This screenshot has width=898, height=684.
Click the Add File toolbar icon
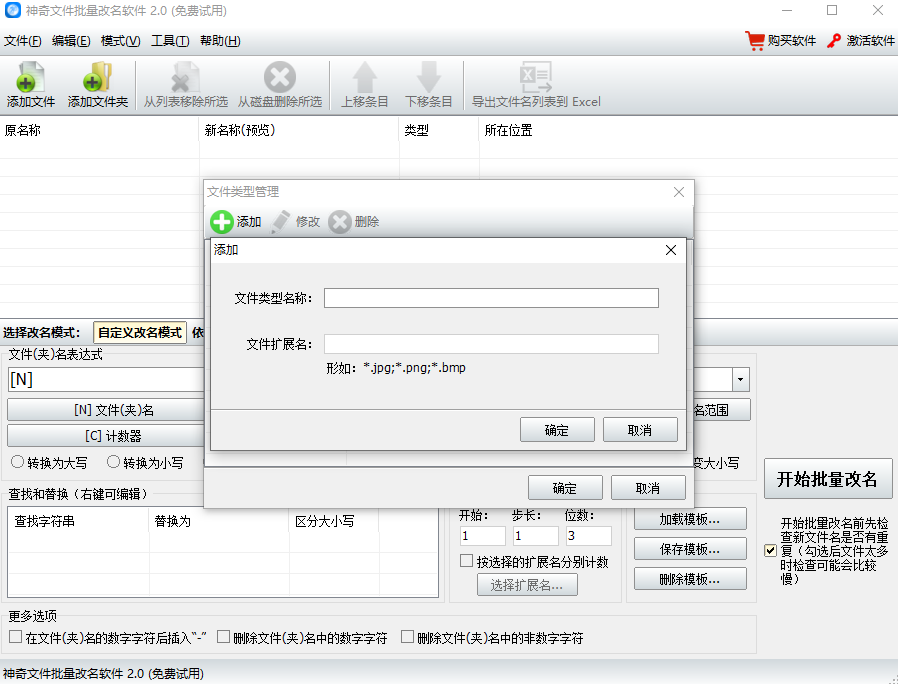point(30,78)
